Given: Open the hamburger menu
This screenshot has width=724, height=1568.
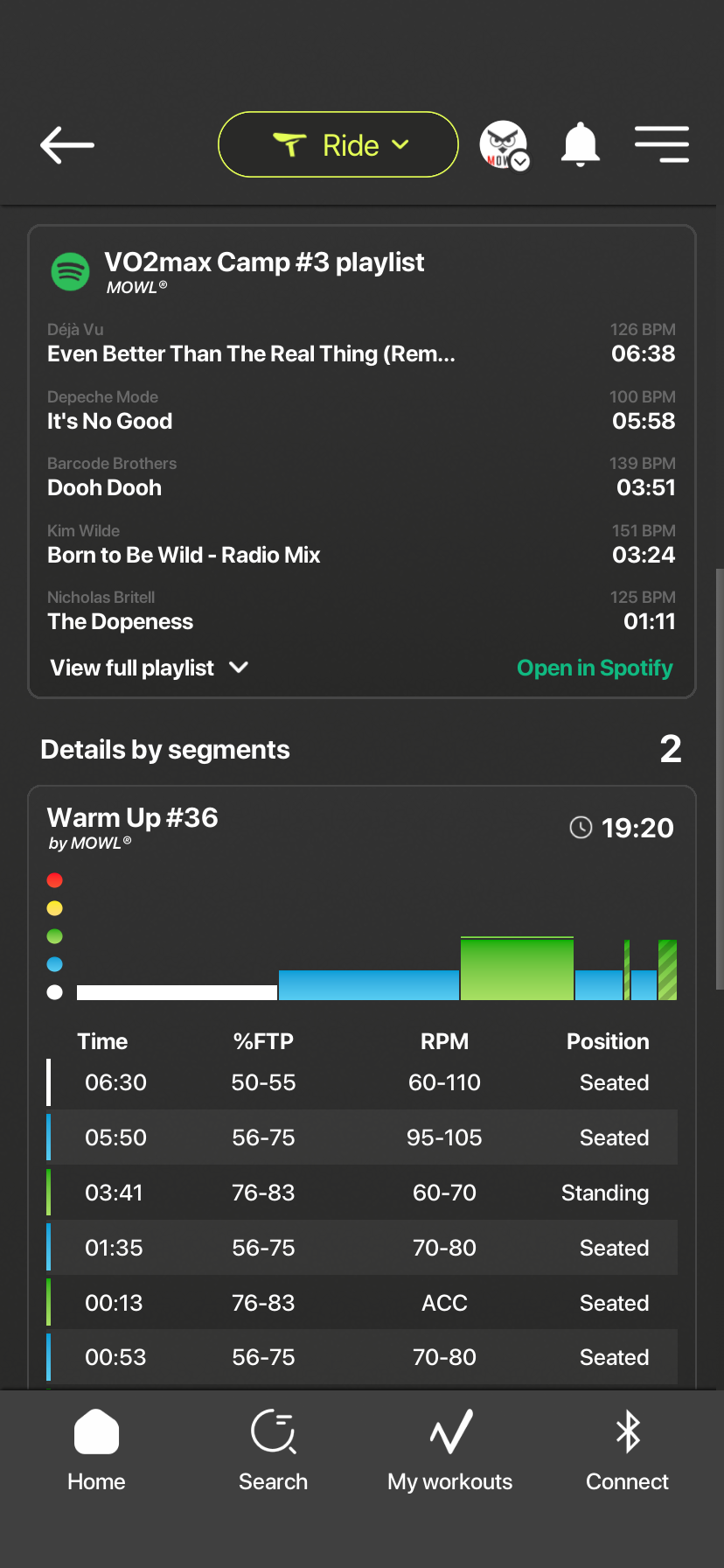Looking at the screenshot, I should click(x=662, y=144).
